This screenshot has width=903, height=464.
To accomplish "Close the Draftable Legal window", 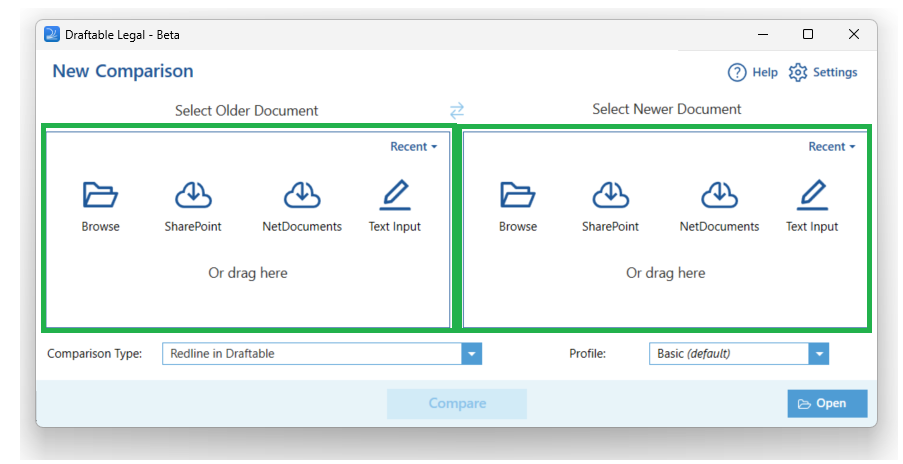I will [854, 35].
